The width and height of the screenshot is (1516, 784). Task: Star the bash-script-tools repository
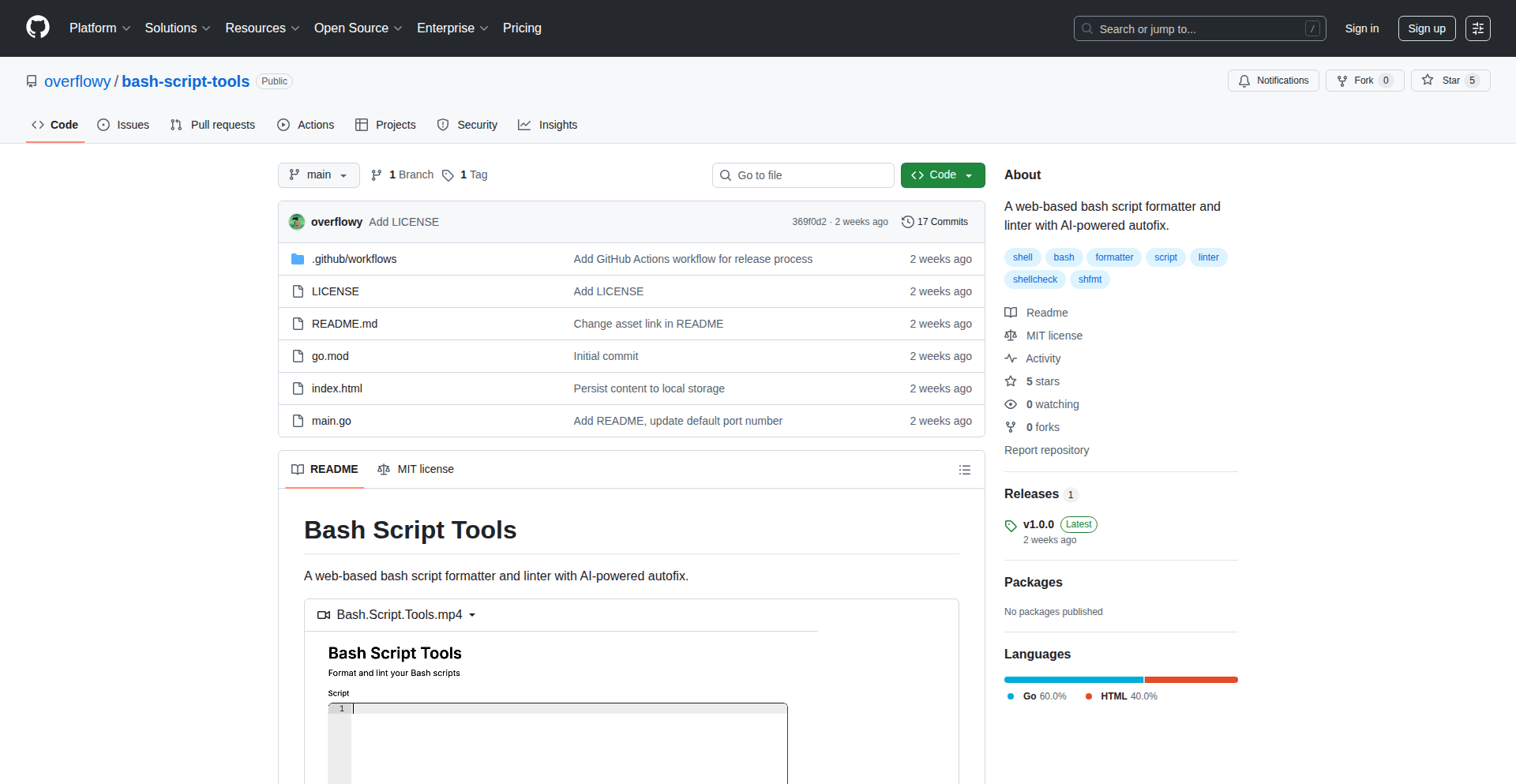(x=1450, y=81)
